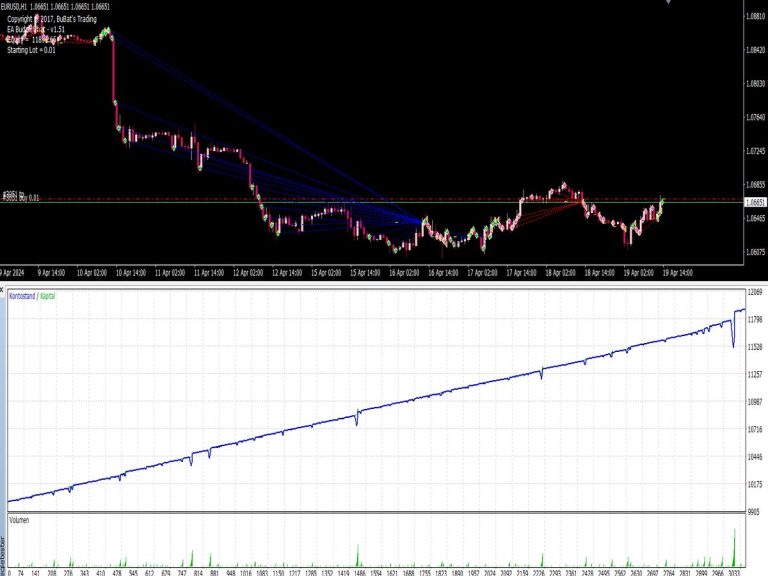768x576 pixels.
Task: Click the 1486 trade number on graph axis
Action: [x=360, y=573]
